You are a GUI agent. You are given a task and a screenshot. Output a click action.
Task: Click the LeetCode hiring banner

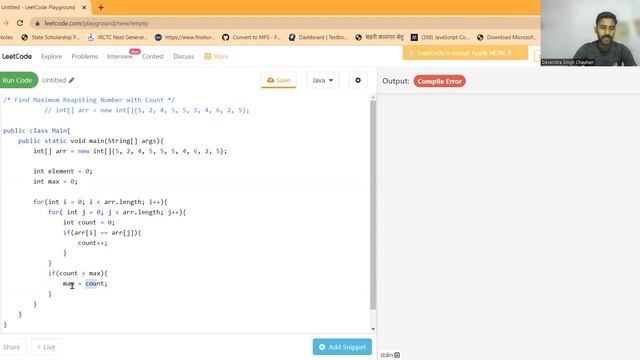(x=465, y=53)
